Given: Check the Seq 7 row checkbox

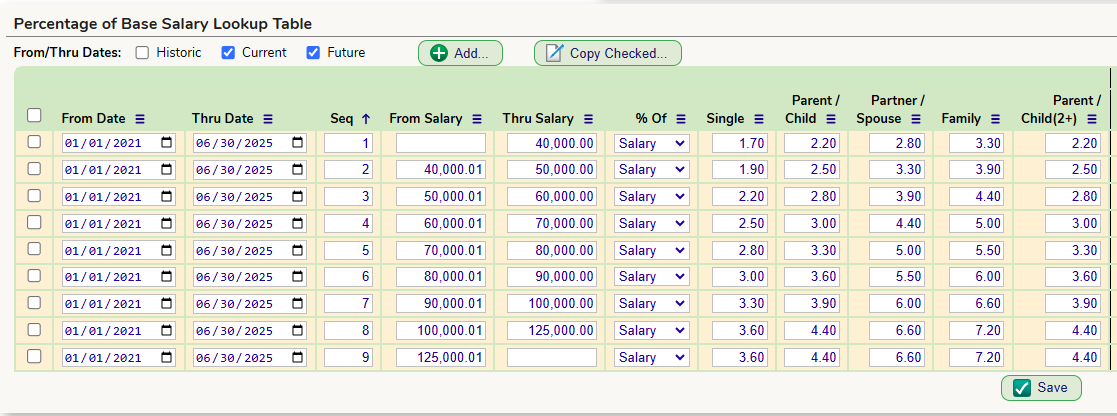Looking at the screenshot, I should click(x=34, y=303).
